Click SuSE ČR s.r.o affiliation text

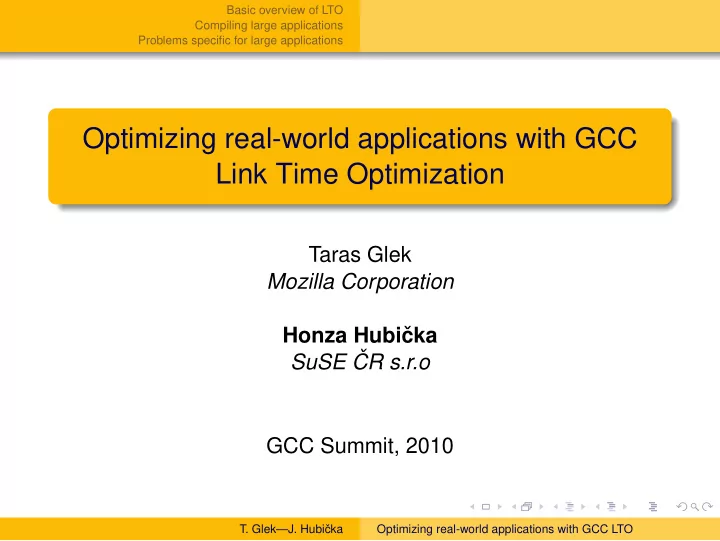click(361, 362)
